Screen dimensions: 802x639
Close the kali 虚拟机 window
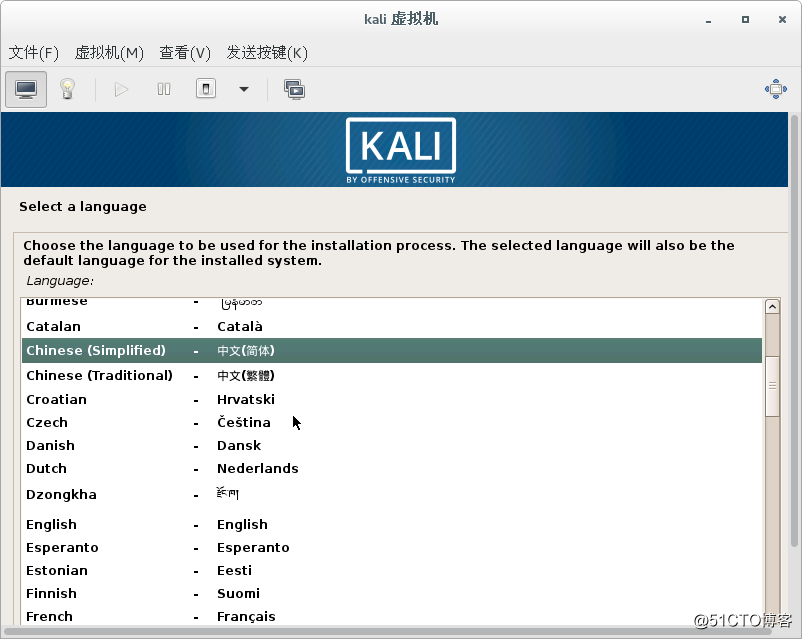782,19
